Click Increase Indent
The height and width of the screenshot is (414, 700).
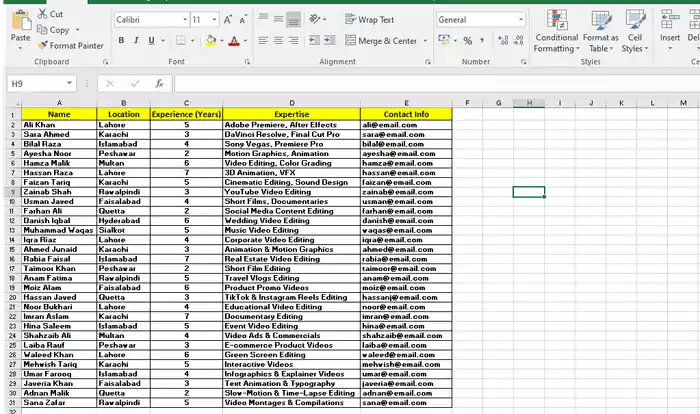point(329,41)
